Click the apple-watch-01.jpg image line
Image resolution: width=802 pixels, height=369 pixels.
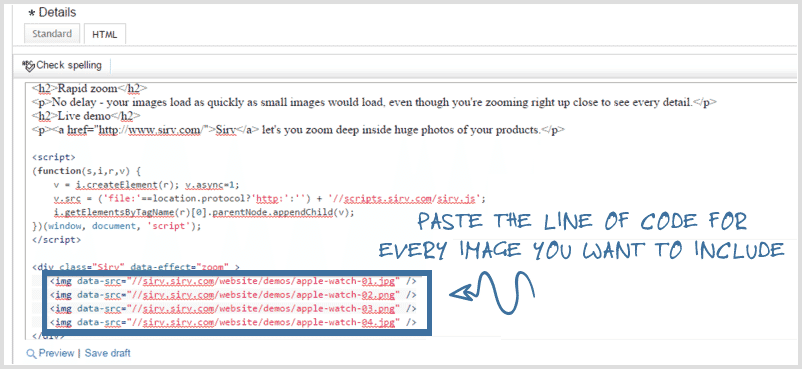tap(233, 281)
